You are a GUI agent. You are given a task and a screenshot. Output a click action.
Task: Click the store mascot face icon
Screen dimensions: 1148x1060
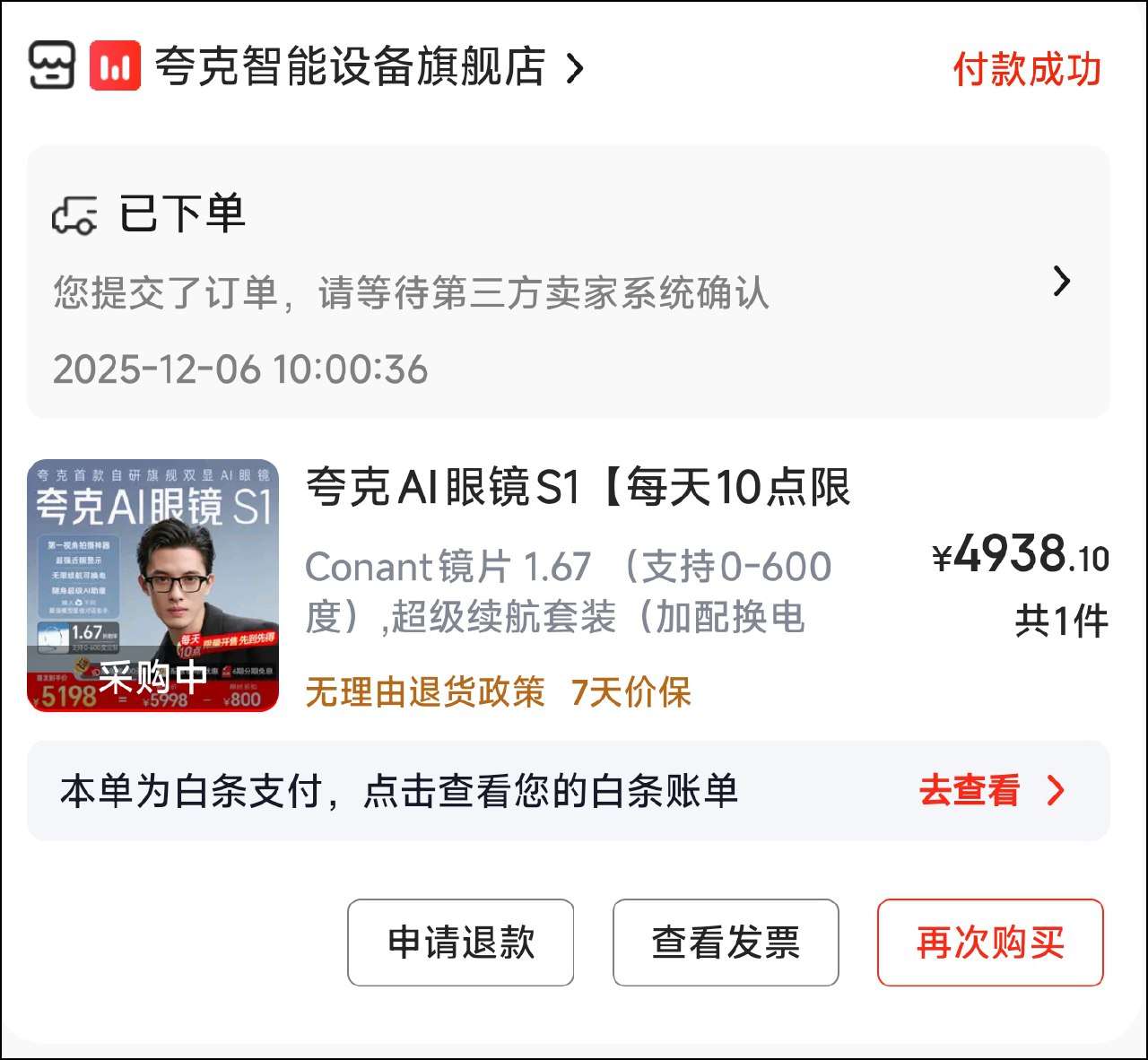tap(52, 65)
